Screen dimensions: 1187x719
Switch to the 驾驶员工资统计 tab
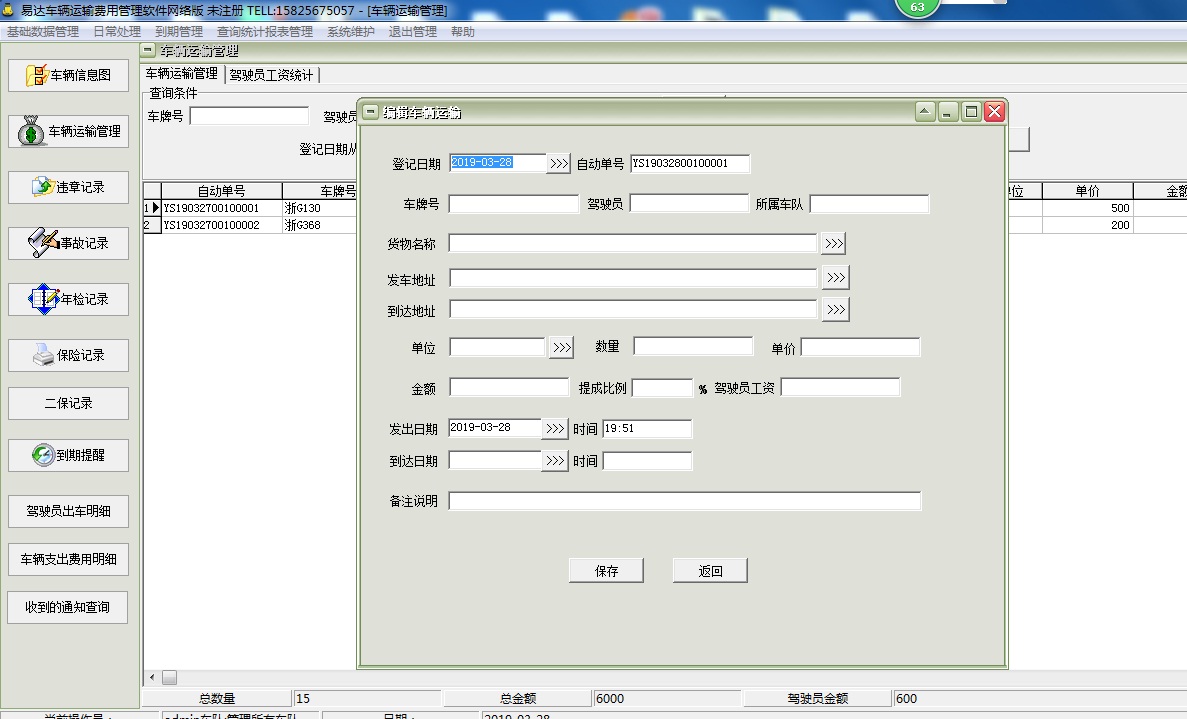coord(271,75)
